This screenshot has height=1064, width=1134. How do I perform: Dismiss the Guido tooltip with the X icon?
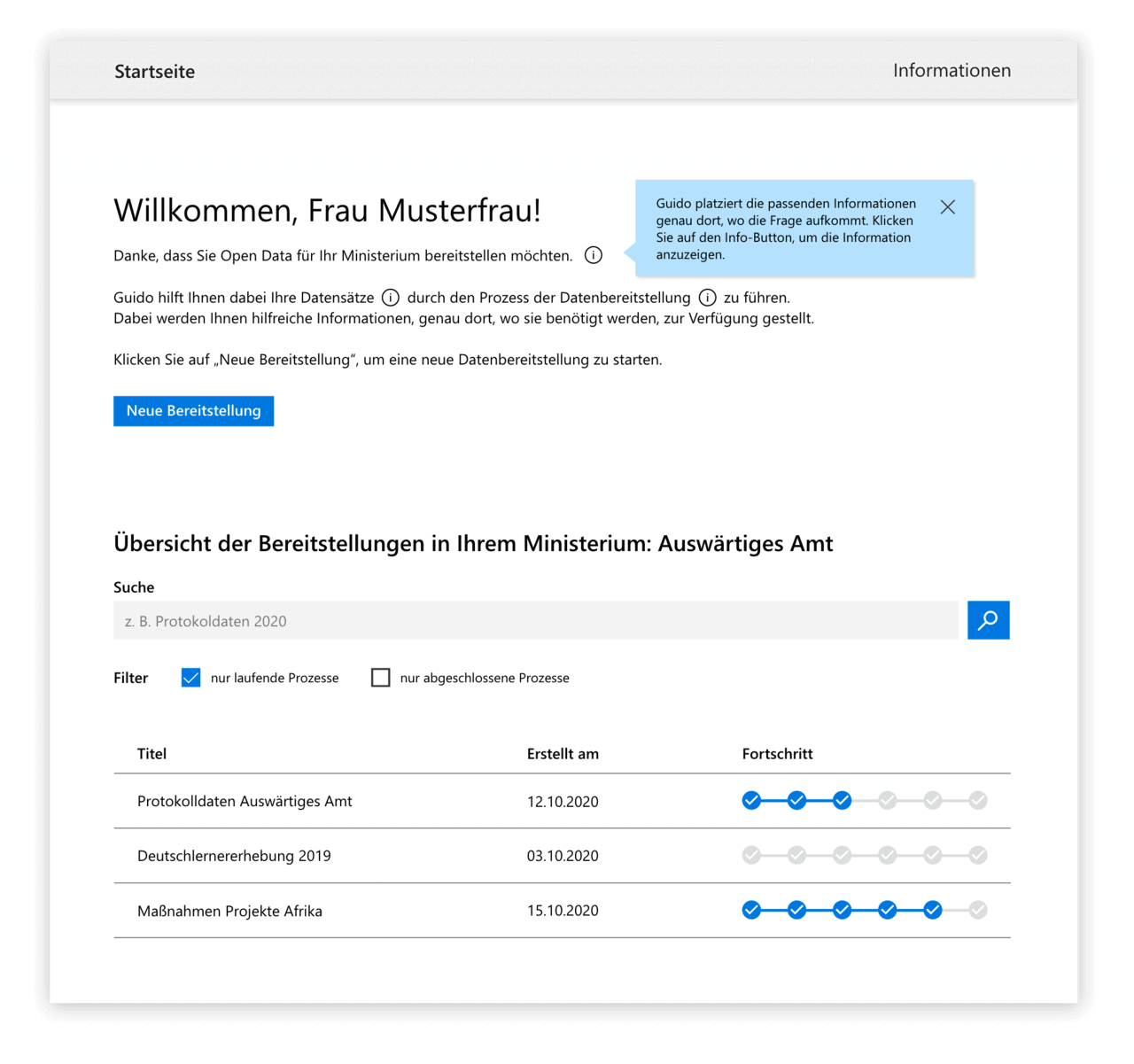click(947, 206)
